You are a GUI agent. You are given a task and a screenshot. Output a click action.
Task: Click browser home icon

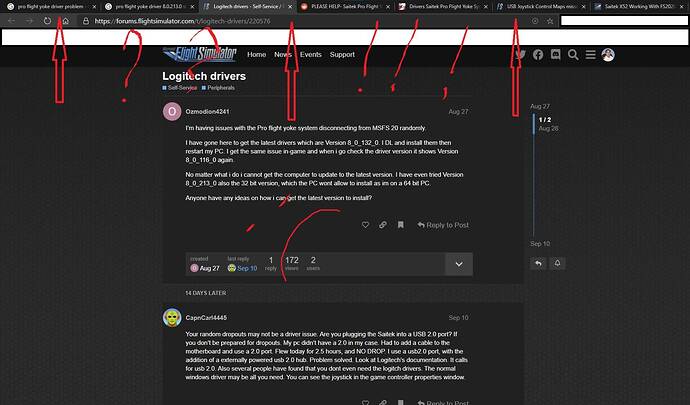[x=64, y=20]
